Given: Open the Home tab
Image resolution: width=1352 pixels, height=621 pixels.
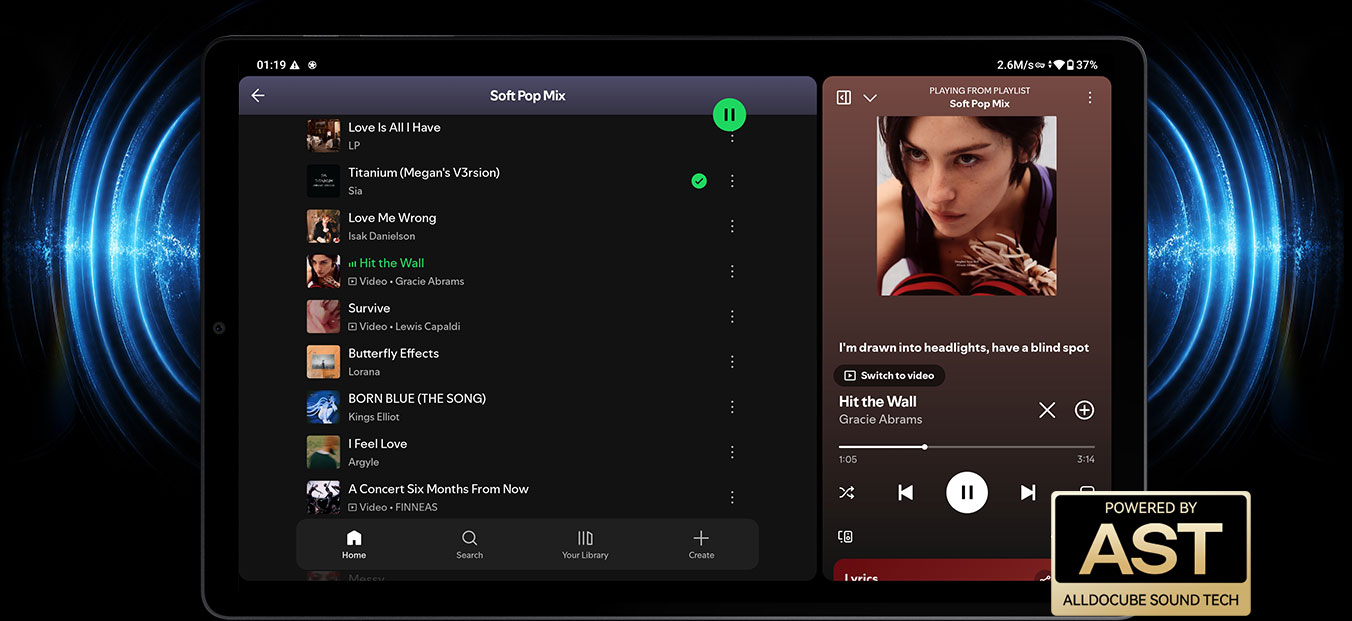Looking at the screenshot, I should tap(354, 545).
